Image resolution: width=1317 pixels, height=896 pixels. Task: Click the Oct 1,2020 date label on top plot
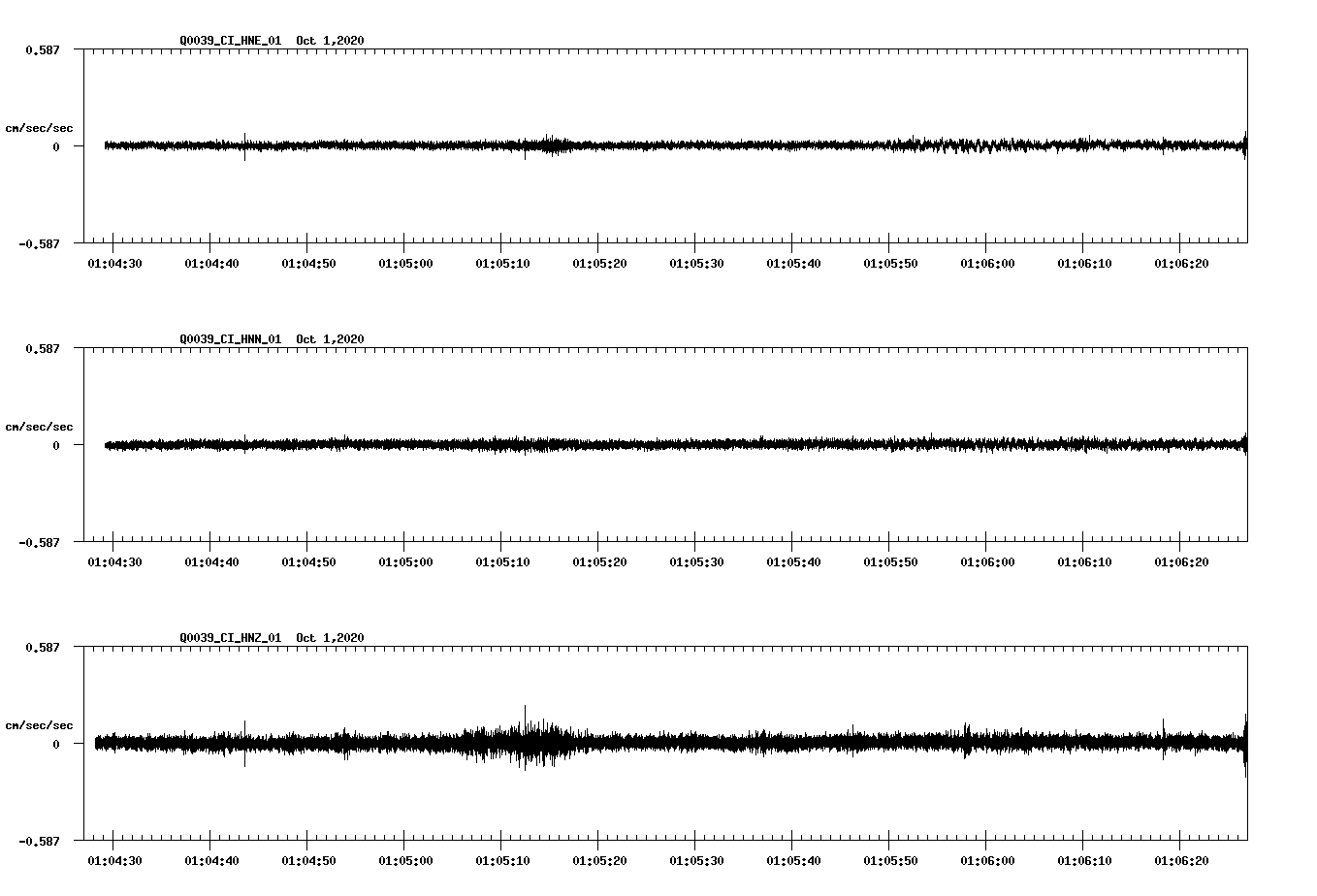click(330, 41)
